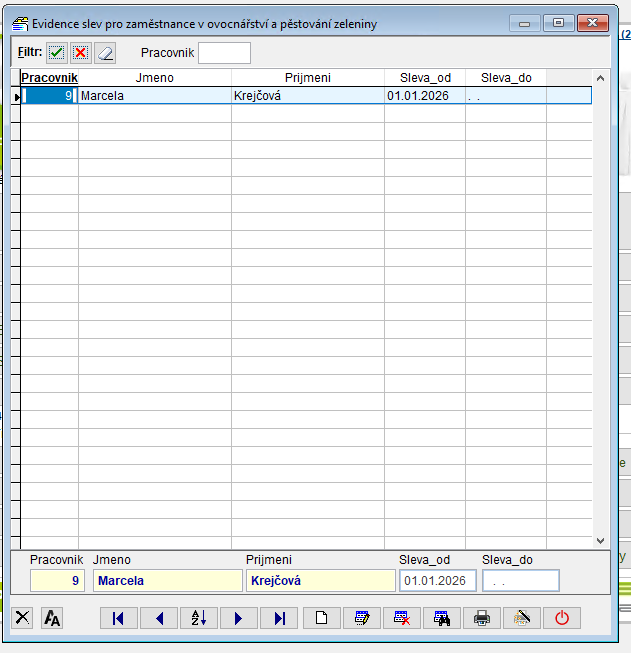631x653 pixels.
Task: Go to the previous record
Action: [159, 618]
